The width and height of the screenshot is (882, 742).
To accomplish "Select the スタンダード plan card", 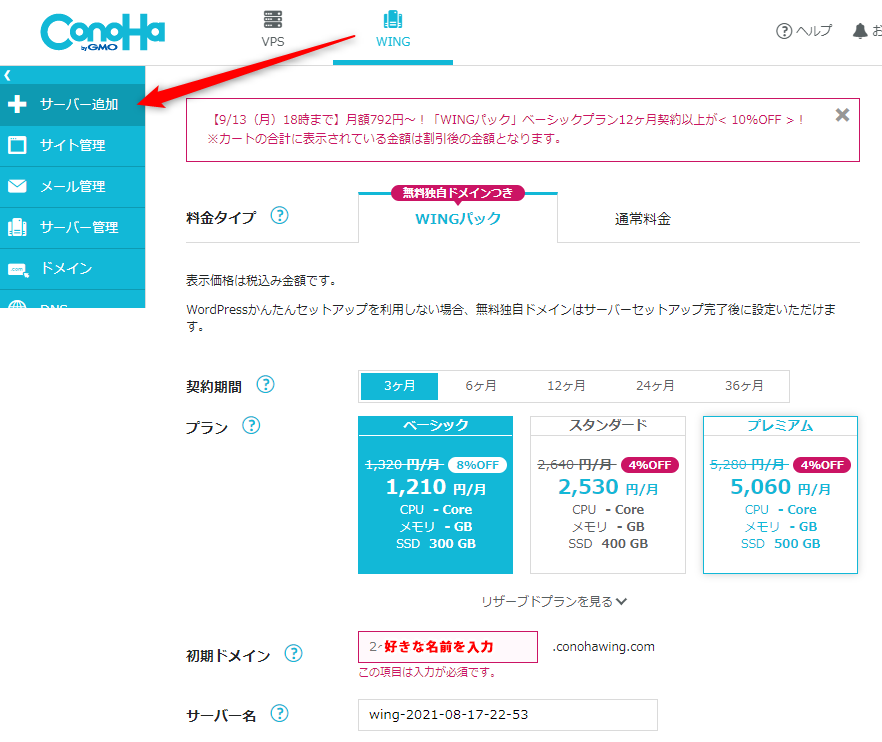I will (x=607, y=495).
